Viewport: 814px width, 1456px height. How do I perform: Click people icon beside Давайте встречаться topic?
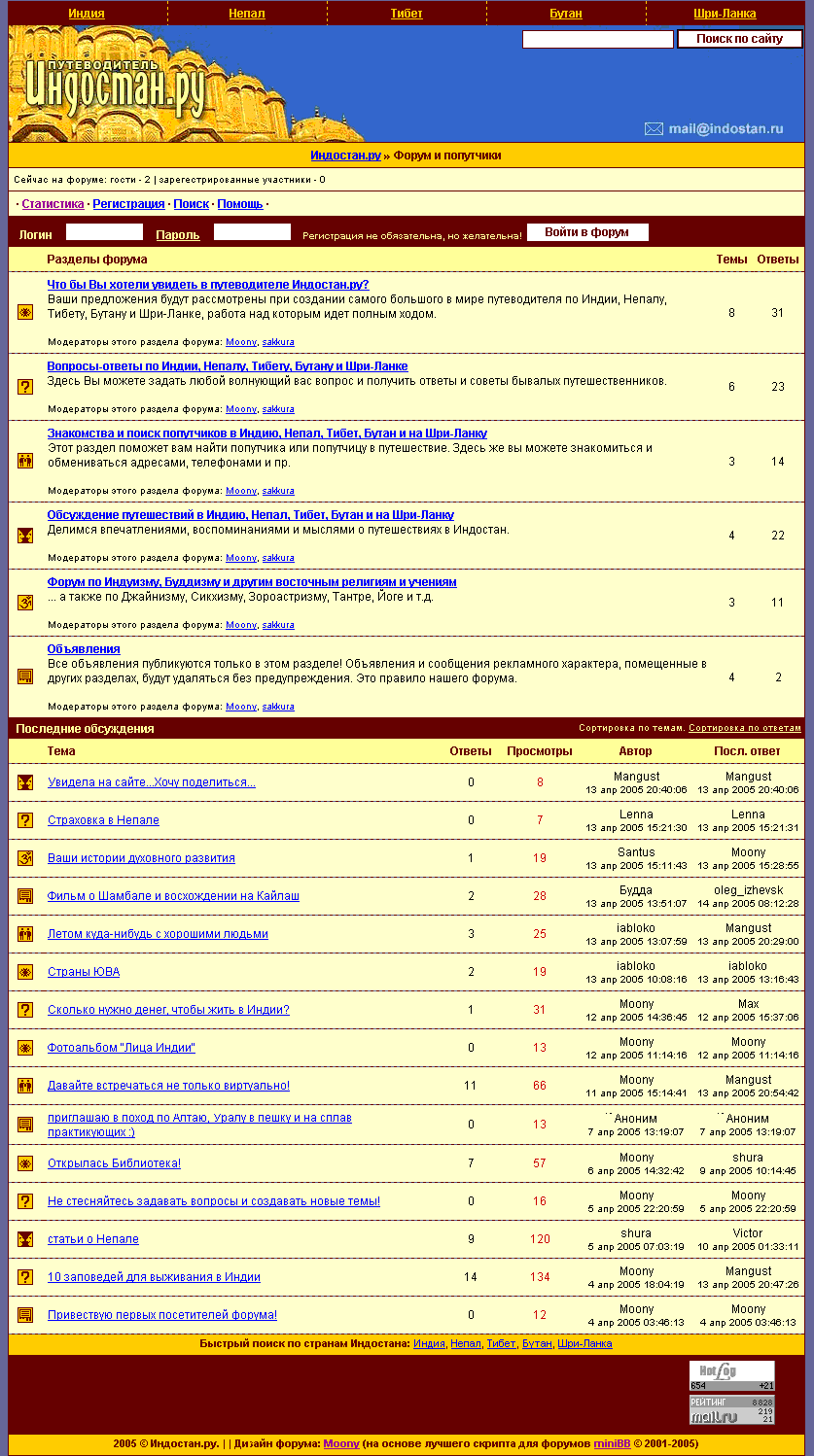(25, 1086)
